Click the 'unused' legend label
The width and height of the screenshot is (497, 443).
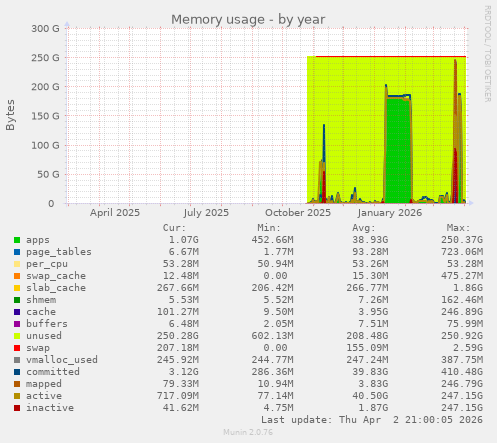[x=44, y=336]
